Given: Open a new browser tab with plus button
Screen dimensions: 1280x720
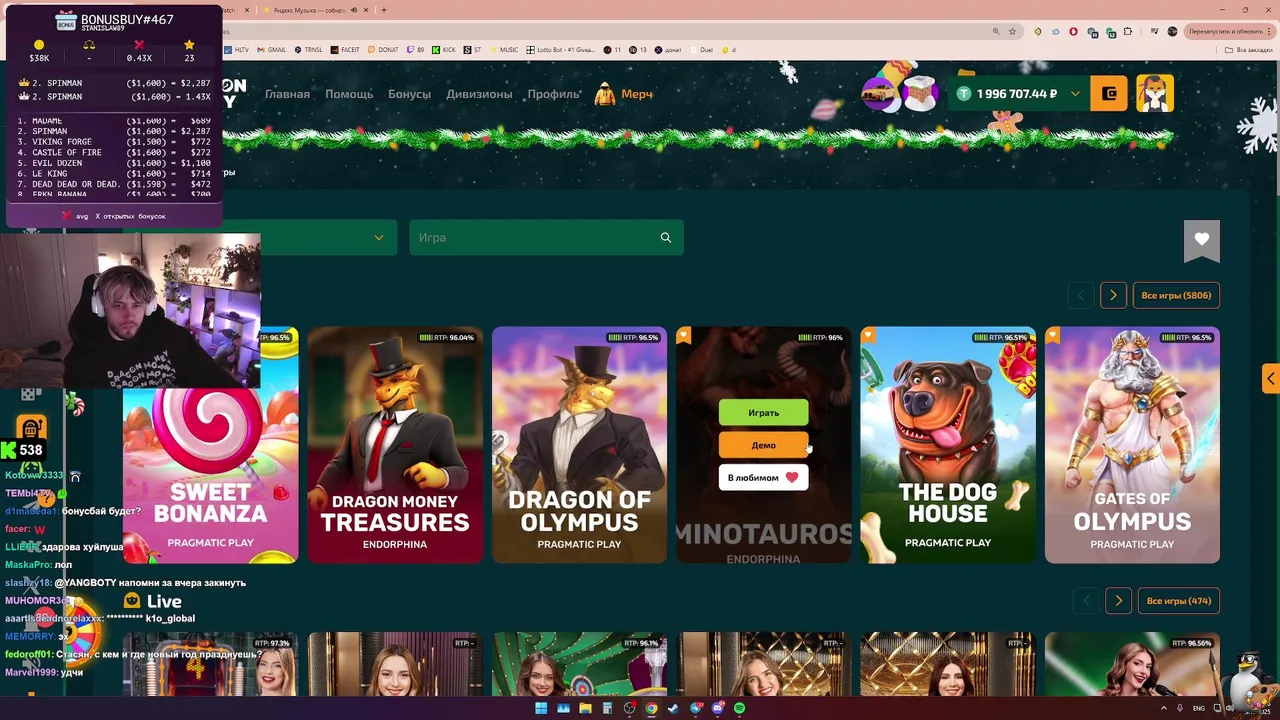Looking at the screenshot, I should [x=384, y=10].
